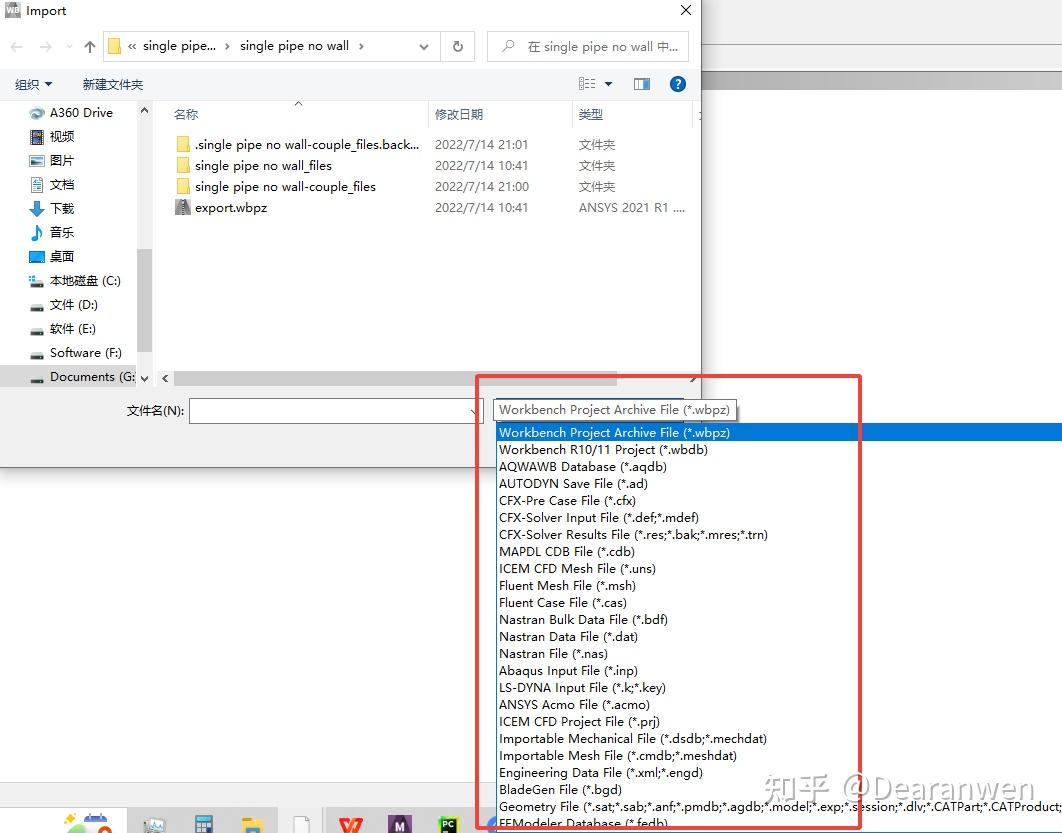Open 图片 in the navigation pane

[52, 161]
